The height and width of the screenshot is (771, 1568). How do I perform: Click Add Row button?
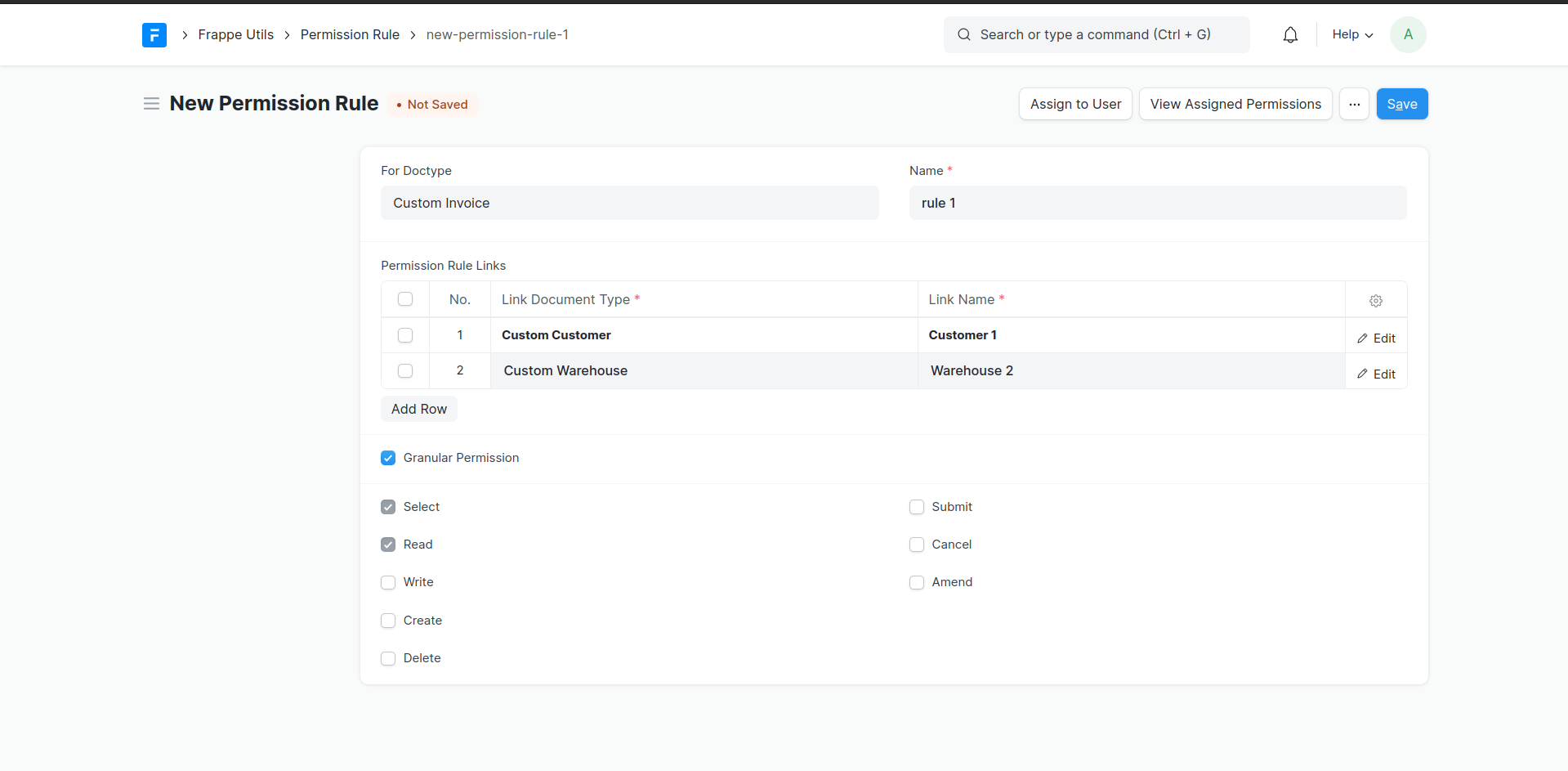coord(418,409)
